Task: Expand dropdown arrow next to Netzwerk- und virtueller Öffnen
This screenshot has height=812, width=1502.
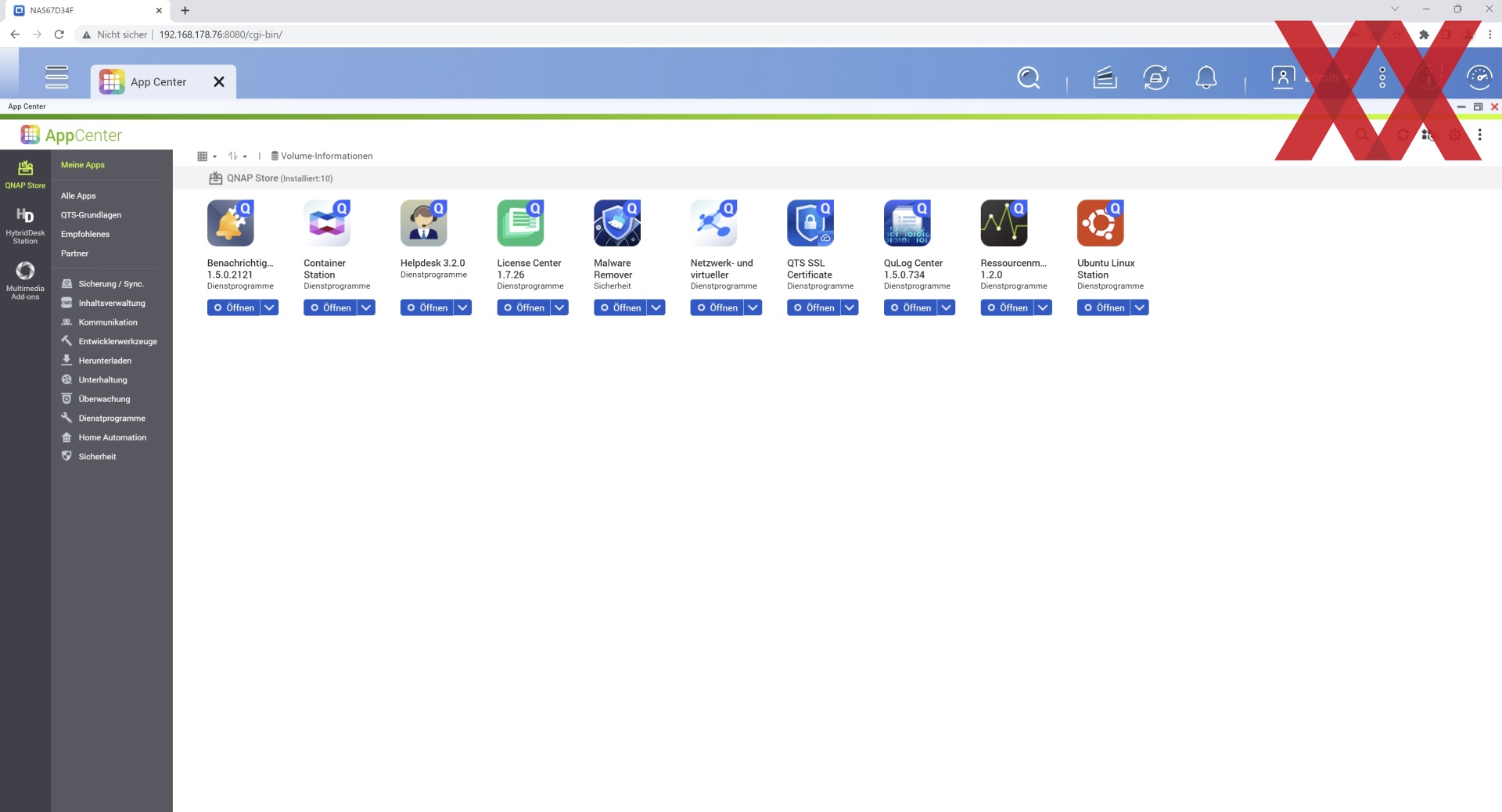Action: pos(753,308)
